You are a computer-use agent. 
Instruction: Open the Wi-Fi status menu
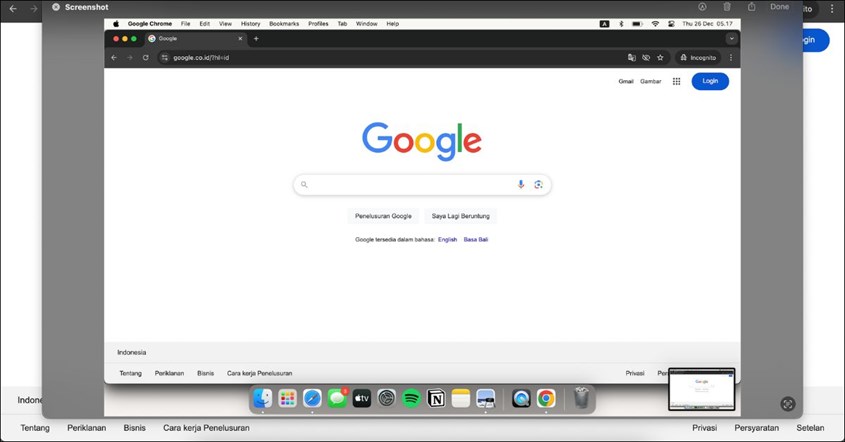655,24
